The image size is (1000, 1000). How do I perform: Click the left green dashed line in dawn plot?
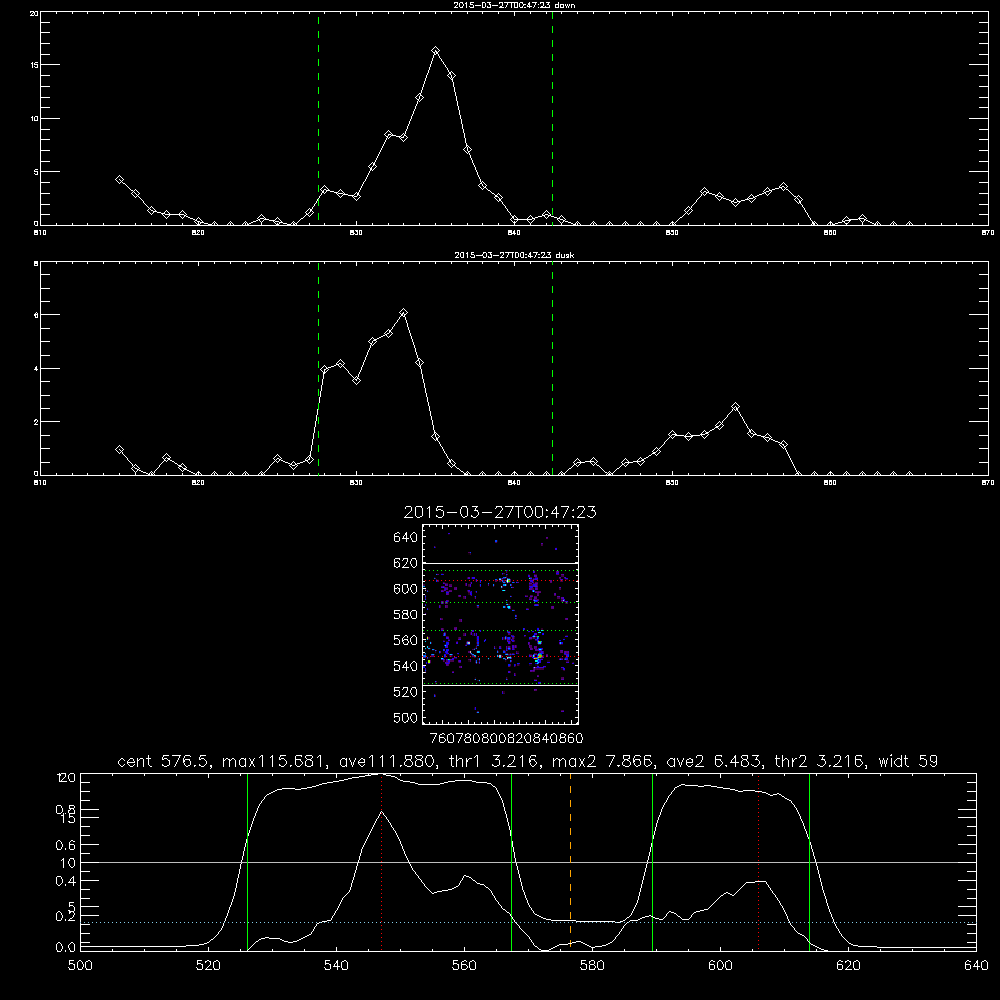318,119
